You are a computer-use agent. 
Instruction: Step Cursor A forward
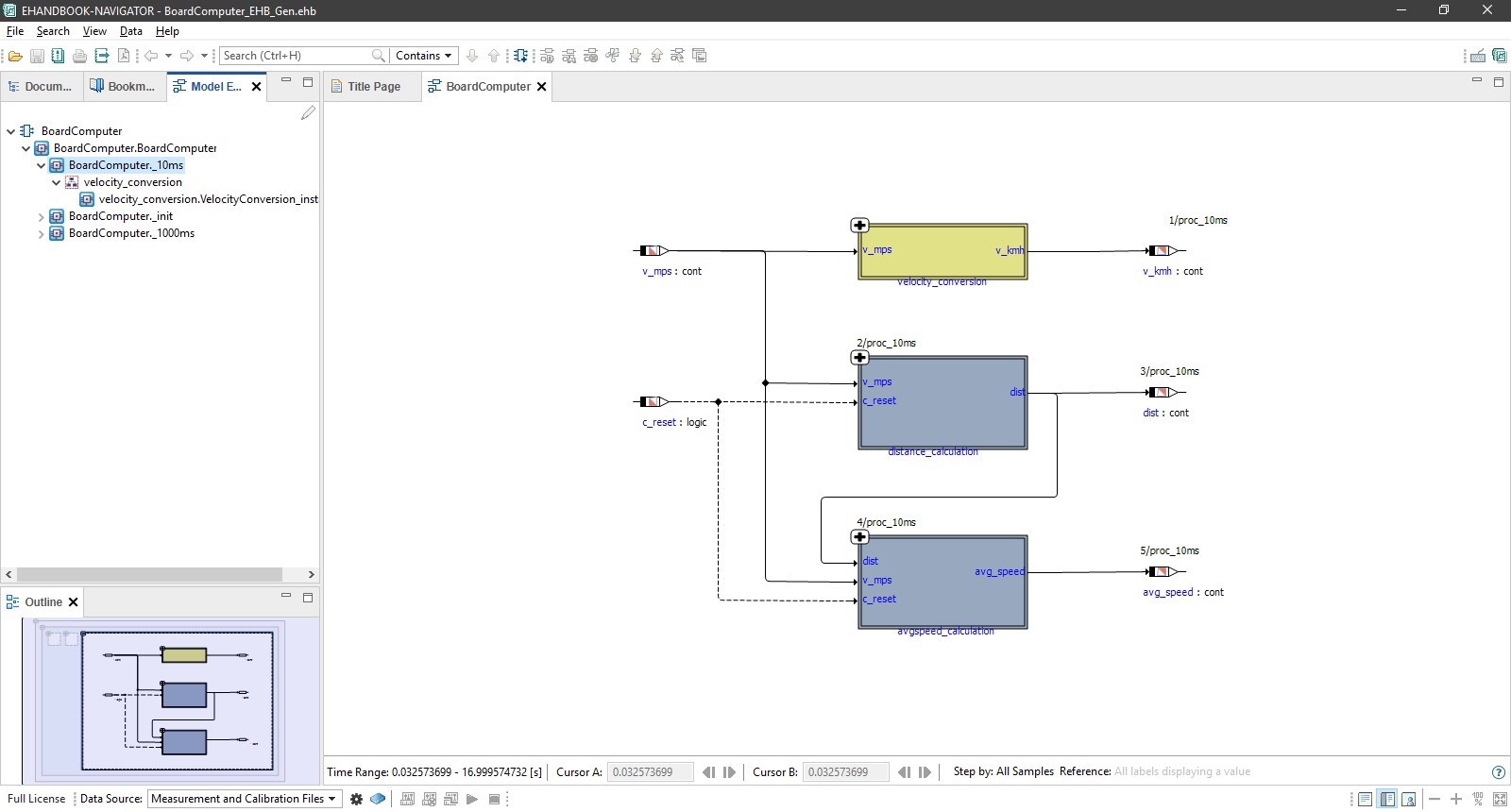click(729, 772)
